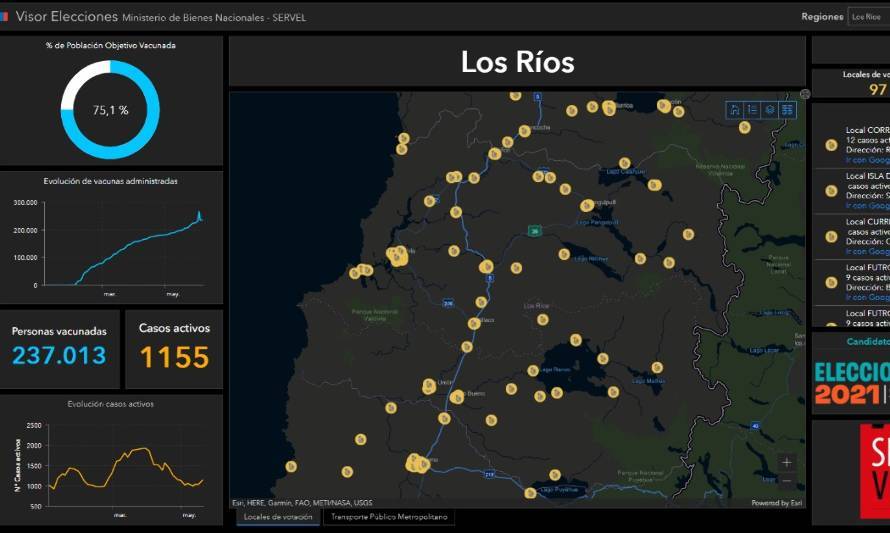Click the marker icon beside Local CORR entry
Image resolution: width=890 pixels, height=533 pixels.
(832, 145)
